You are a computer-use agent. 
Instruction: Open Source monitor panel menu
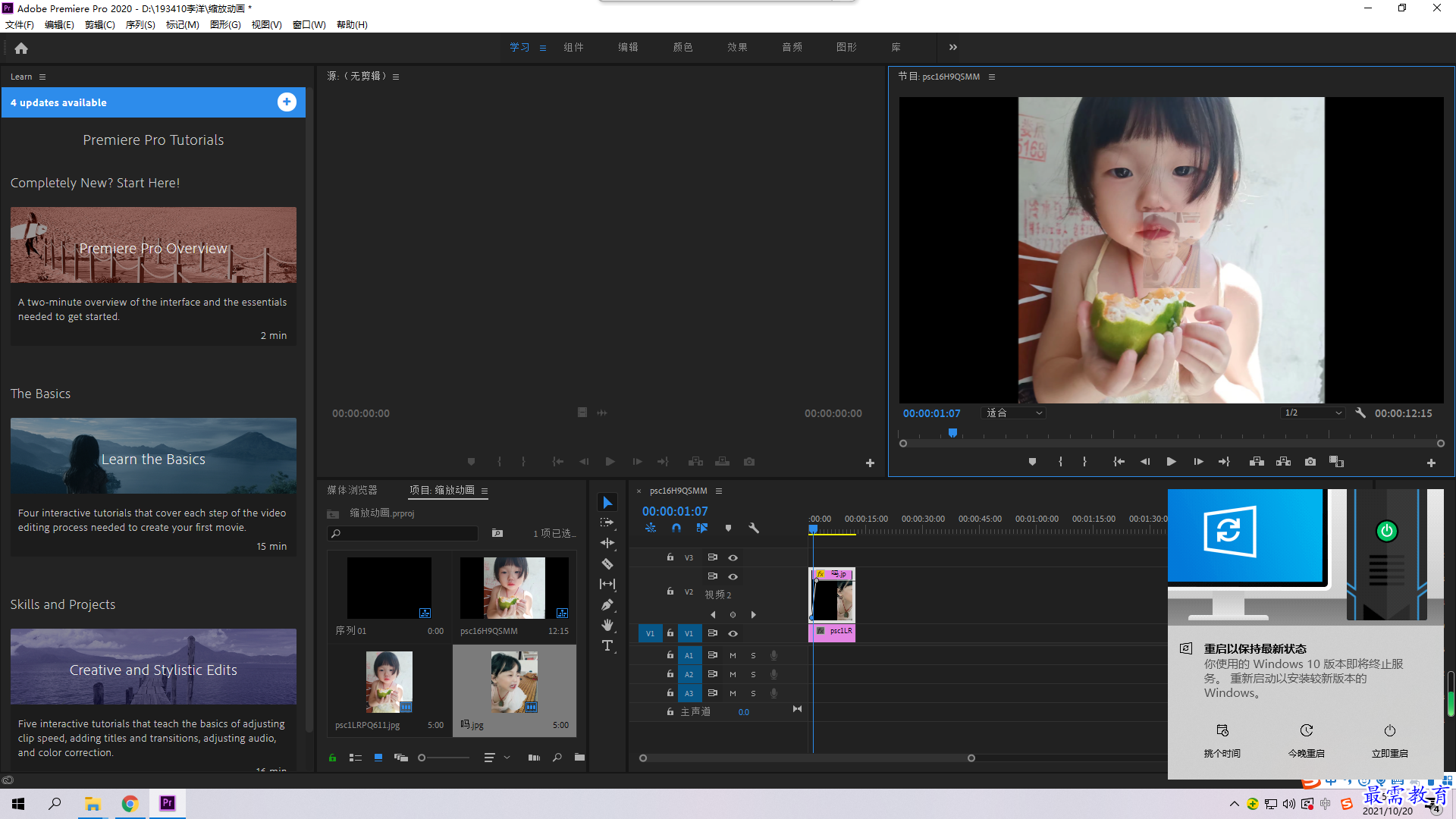click(396, 77)
